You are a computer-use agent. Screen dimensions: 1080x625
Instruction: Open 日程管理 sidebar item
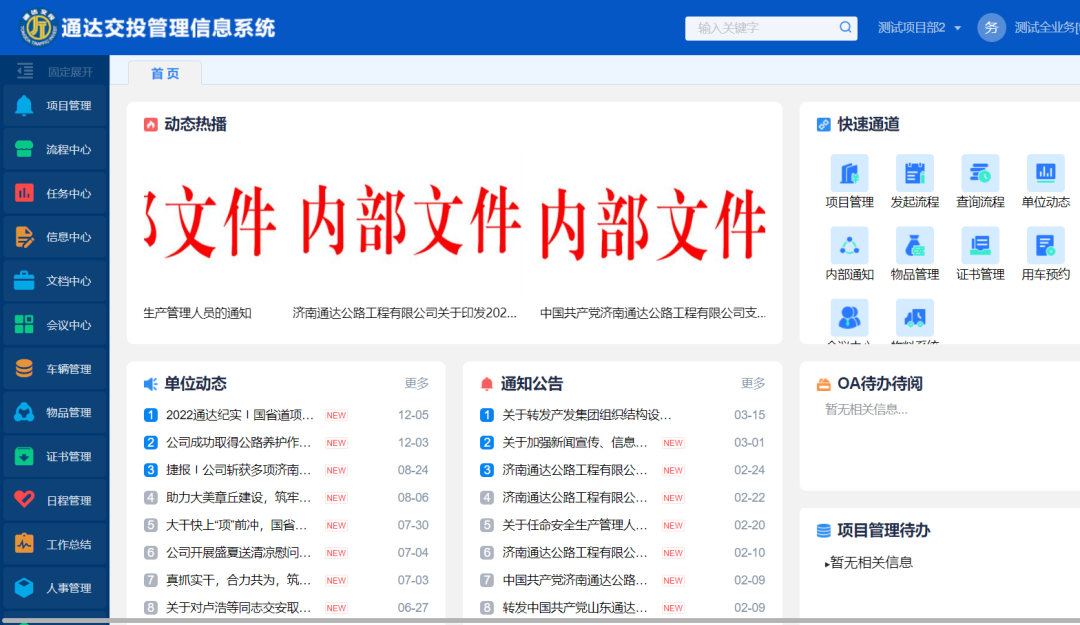click(54, 501)
